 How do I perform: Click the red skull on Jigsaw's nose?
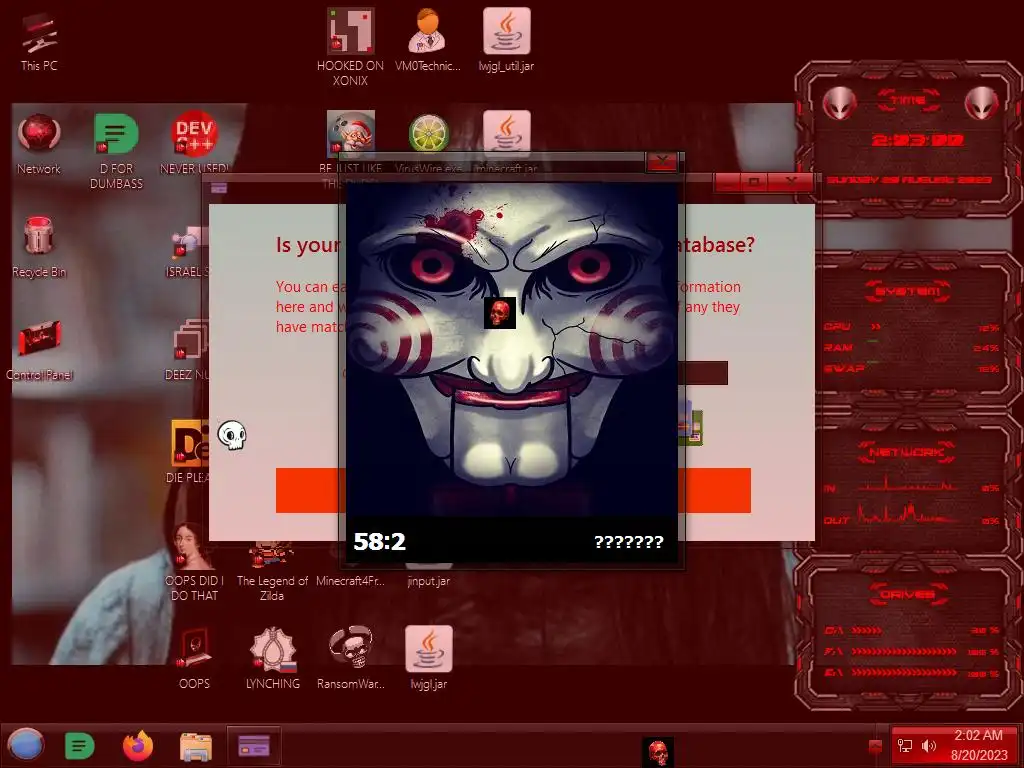pos(500,313)
